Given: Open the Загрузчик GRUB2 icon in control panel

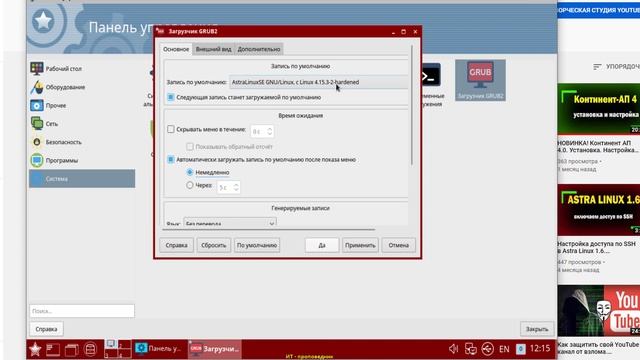Looking at the screenshot, I should (480, 80).
